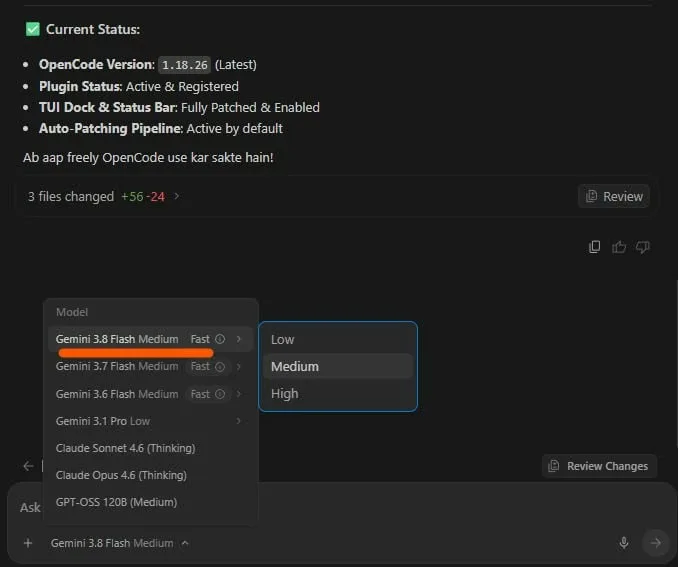Click the back arrow above the input box
678x567 pixels.
(x=29, y=466)
